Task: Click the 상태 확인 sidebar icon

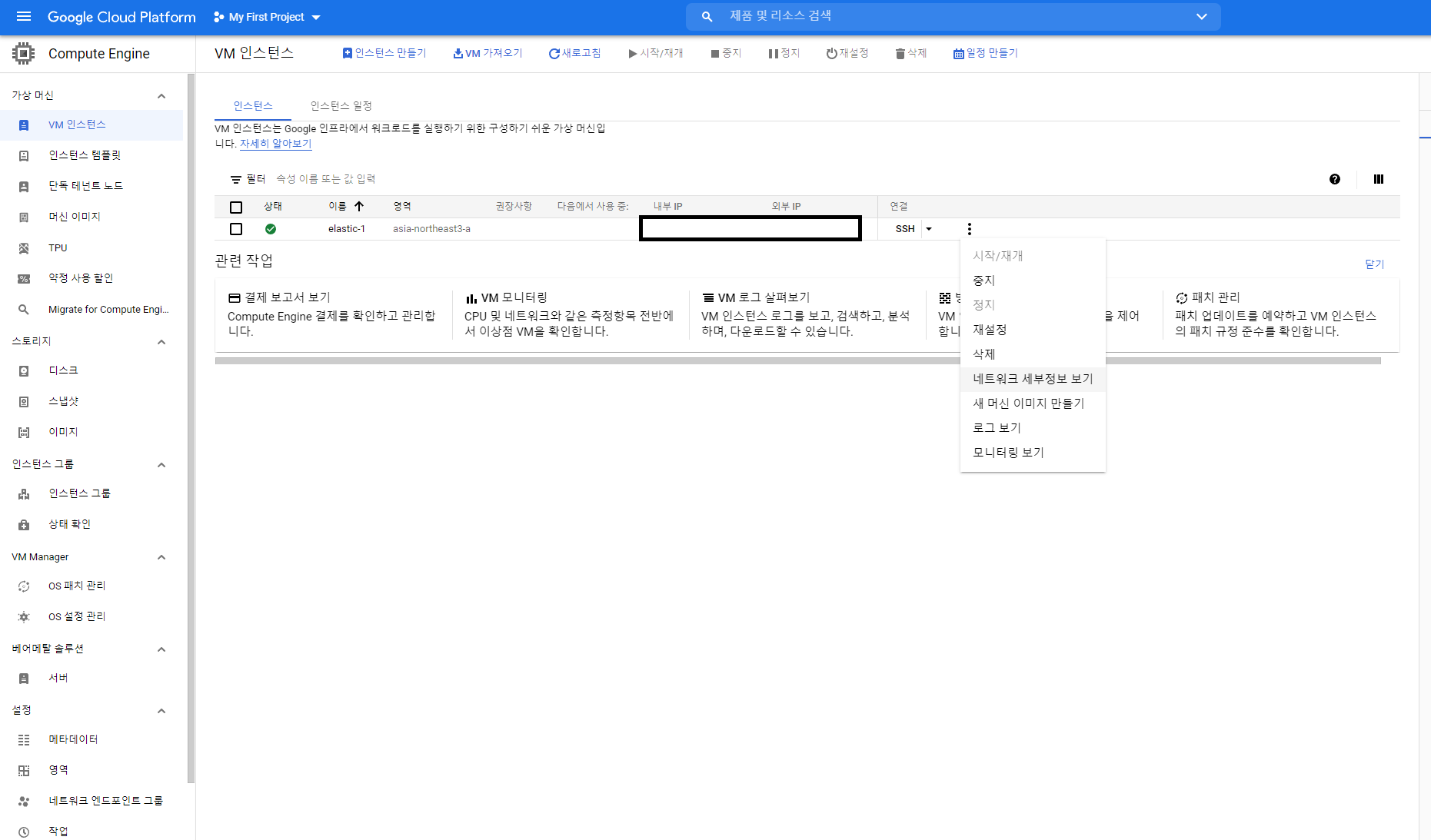Action: point(24,525)
